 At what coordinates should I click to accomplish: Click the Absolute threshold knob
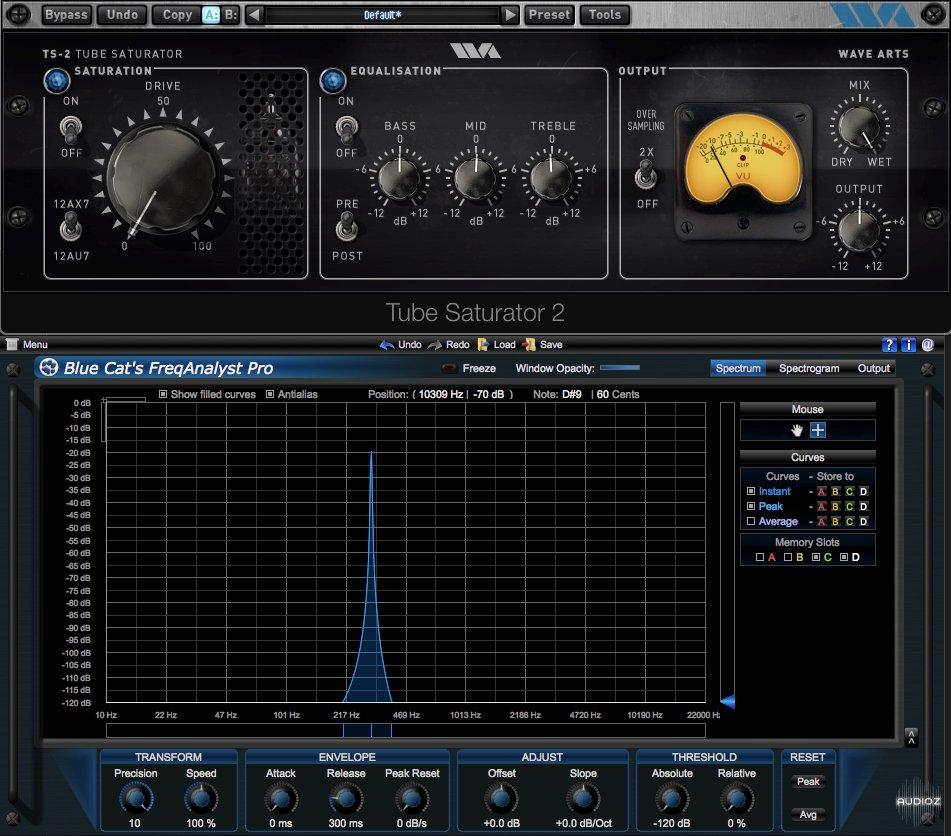click(x=671, y=798)
